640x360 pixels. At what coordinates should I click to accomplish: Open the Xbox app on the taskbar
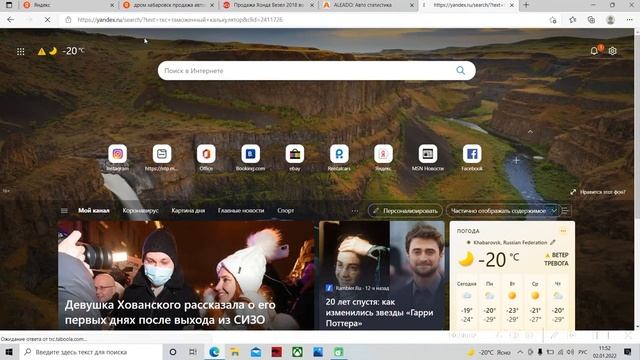coord(297,352)
